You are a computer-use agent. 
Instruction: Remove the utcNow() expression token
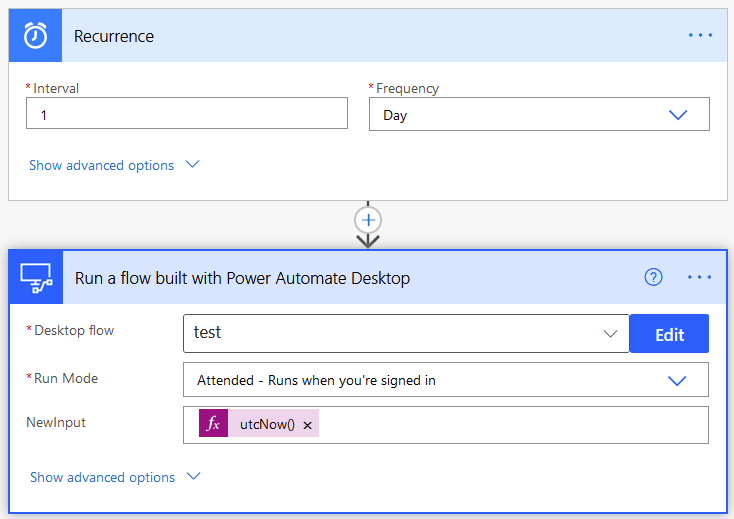(x=308, y=425)
